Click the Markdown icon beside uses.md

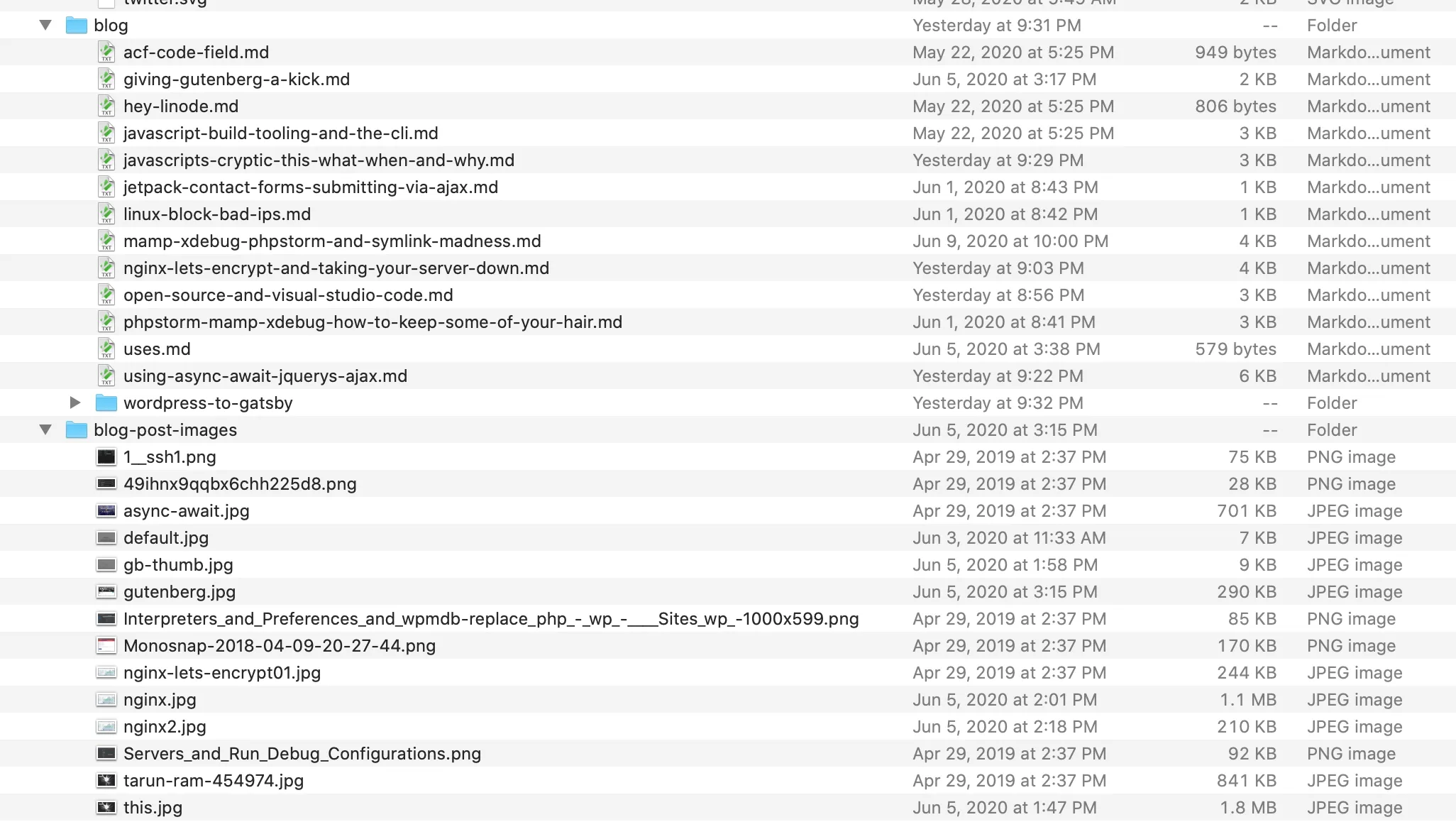click(x=106, y=349)
